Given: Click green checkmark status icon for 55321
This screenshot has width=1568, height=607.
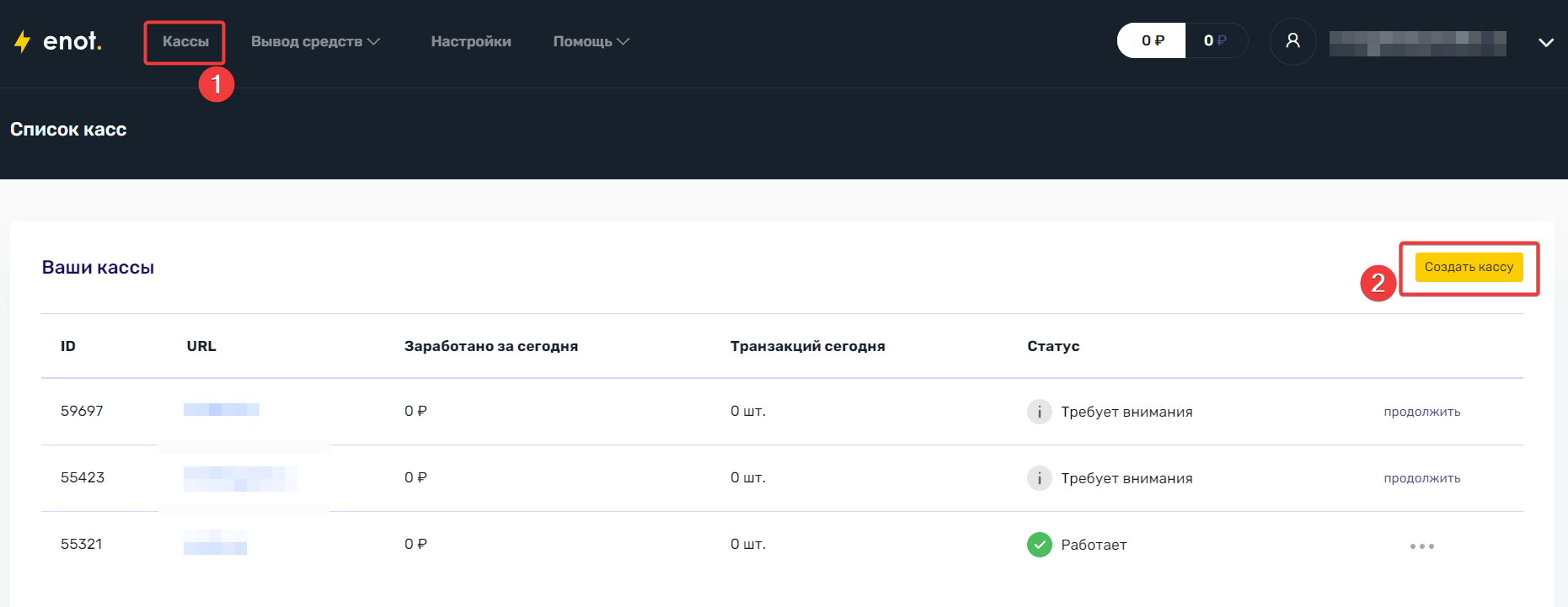Looking at the screenshot, I should (x=1039, y=545).
